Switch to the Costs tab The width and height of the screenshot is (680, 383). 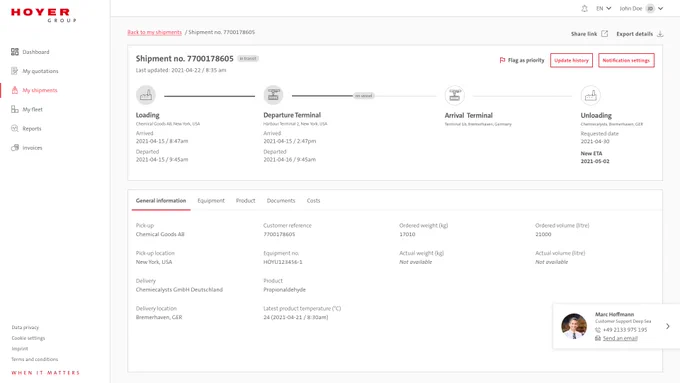[x=313, y=200]
